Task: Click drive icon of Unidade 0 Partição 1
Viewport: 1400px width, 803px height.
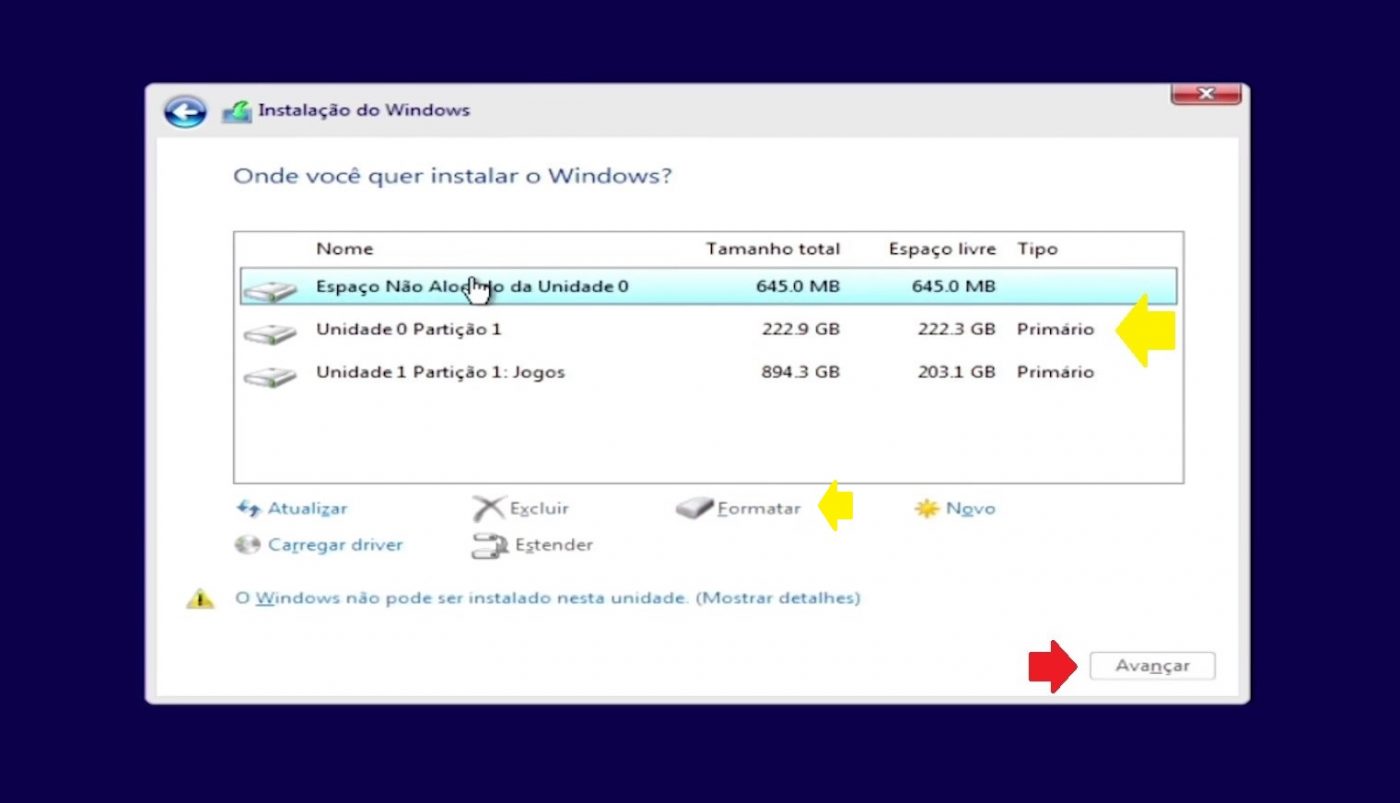Action: (270, 333)
